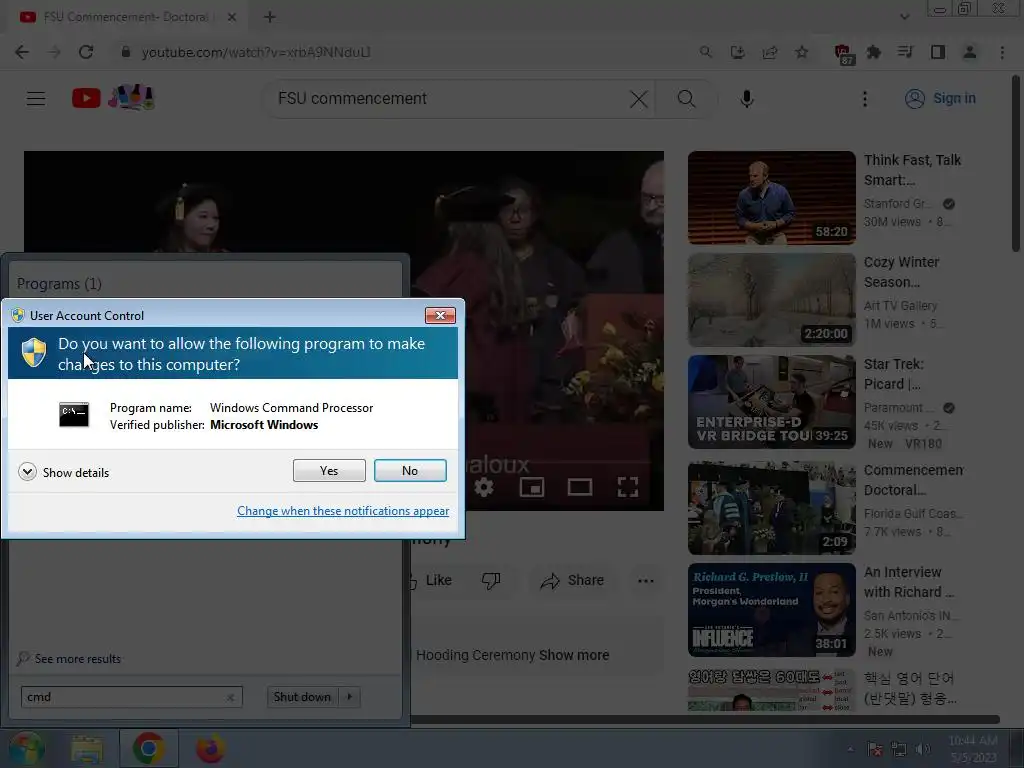Share this page icon in address bar
Viewport: 1024px width, 768px height.
tap(769, 52)
